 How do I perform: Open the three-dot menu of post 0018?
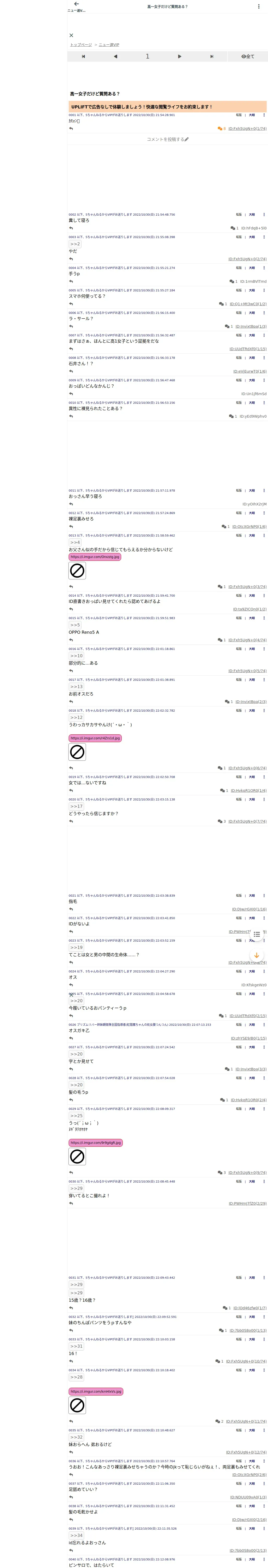point(264,711)
